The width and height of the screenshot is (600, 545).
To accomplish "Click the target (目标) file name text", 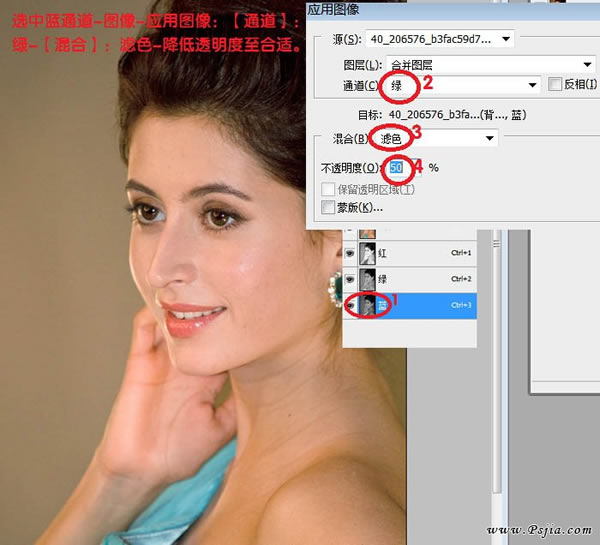I will click(x=457, y=115).
